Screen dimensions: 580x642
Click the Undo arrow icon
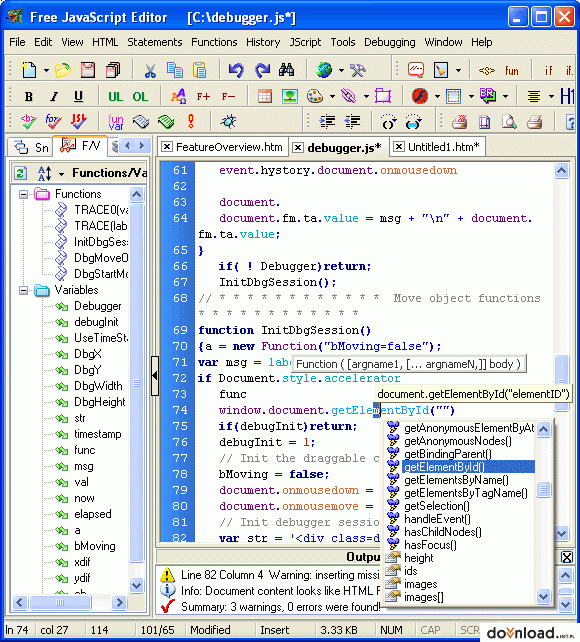pos(235,70)
